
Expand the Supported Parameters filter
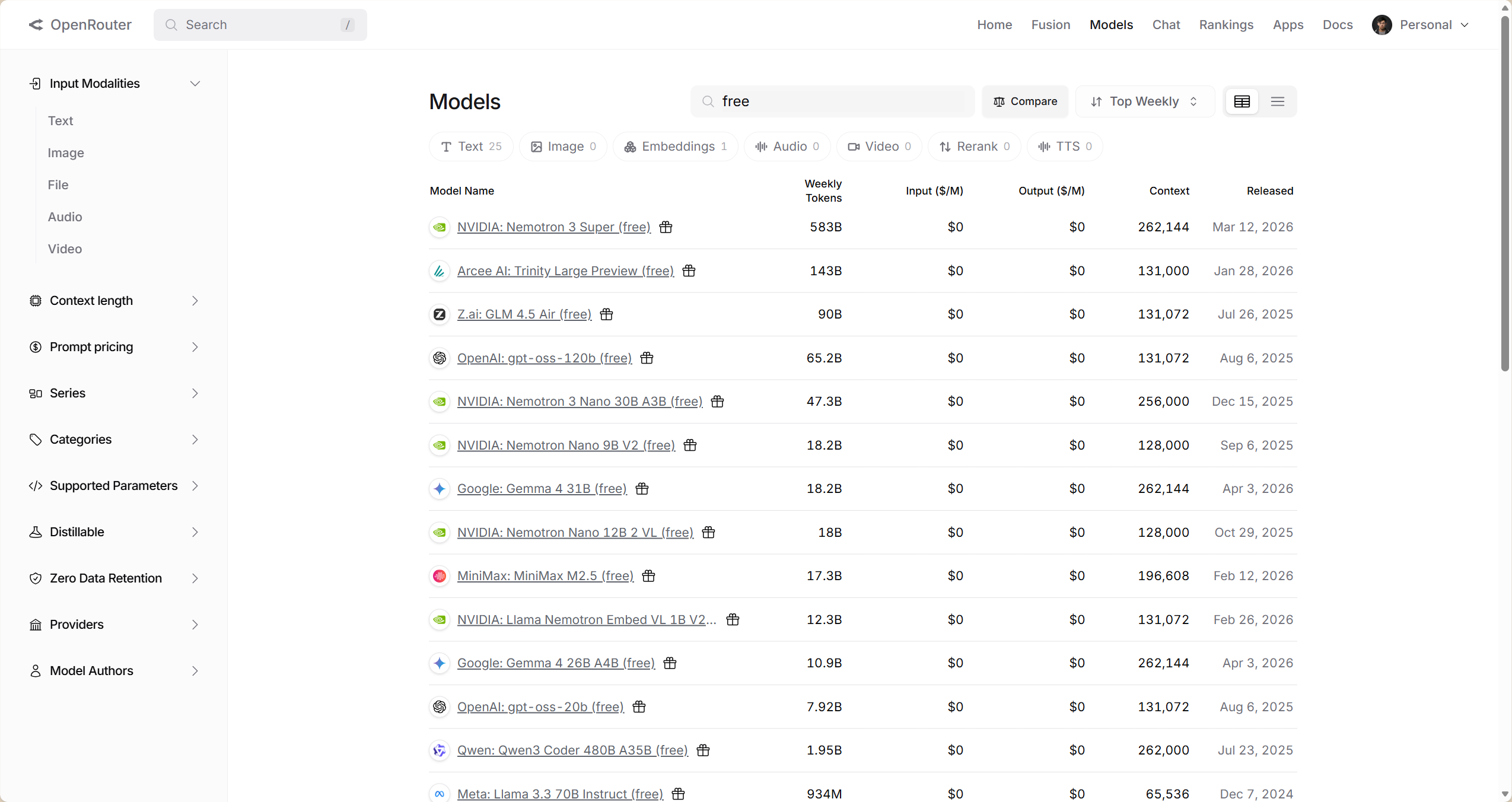pos(114,486)
